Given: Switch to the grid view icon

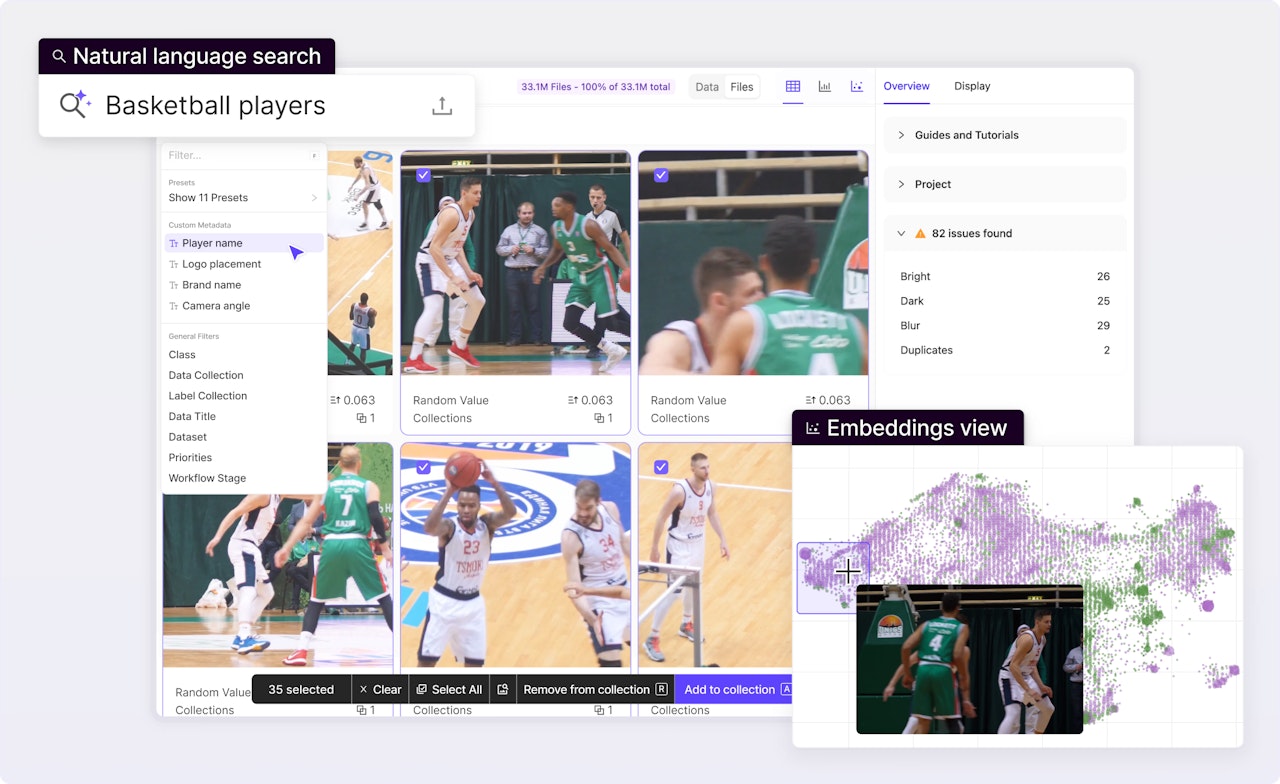Looking at the screenshot, I should 793,87.
